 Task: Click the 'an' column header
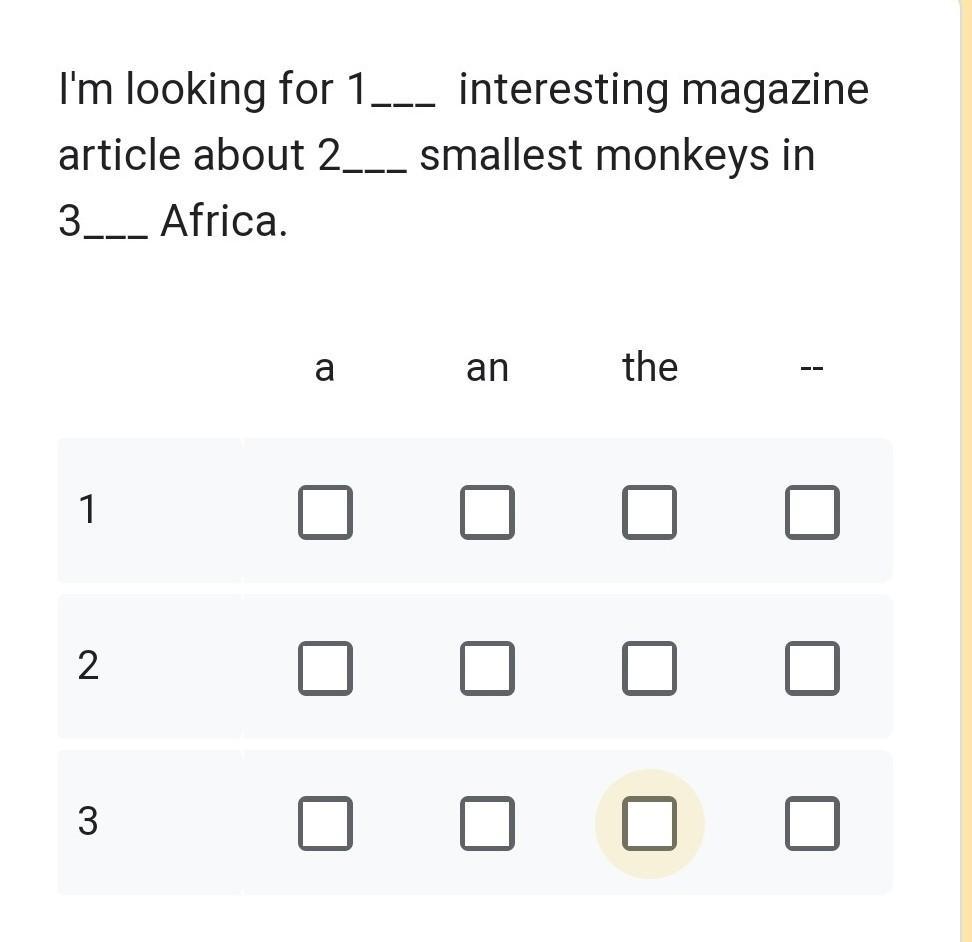click(487, 368)
